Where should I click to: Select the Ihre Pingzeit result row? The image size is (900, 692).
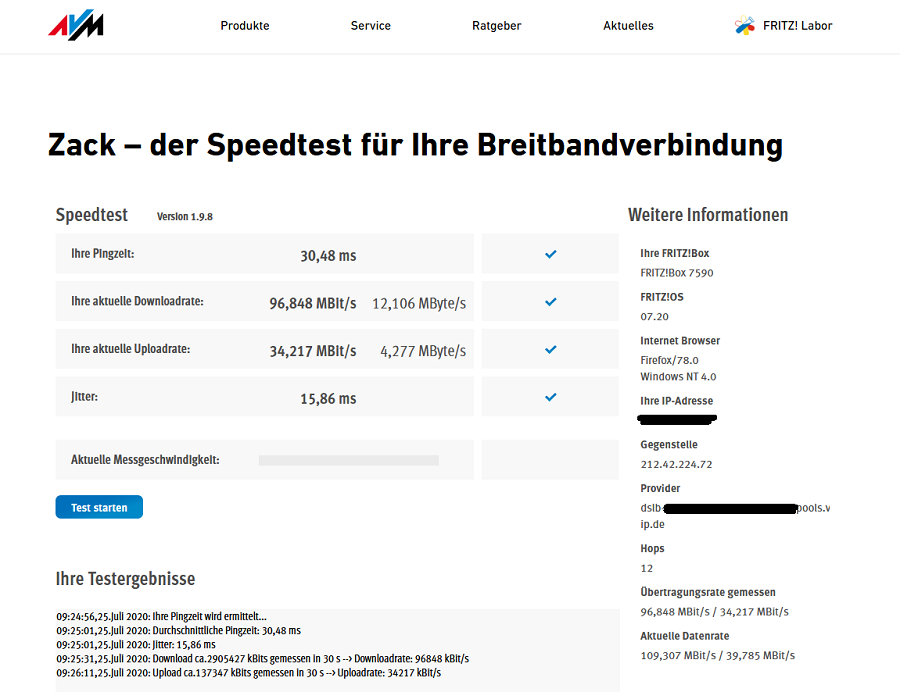[x=265, y=253]
